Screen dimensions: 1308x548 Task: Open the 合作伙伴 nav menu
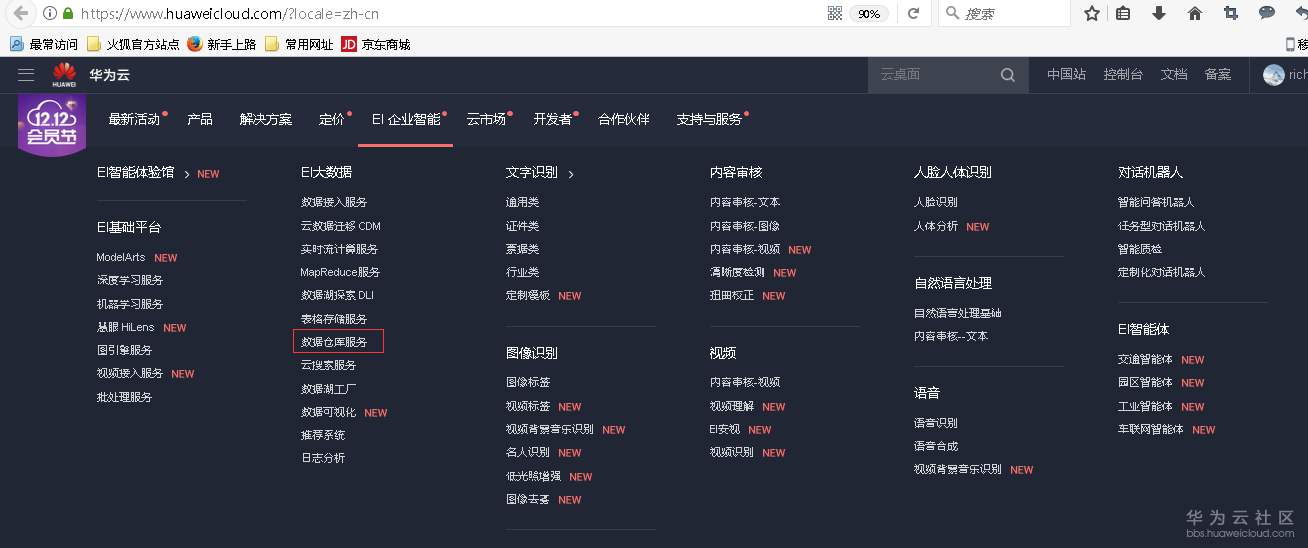click(x=624, y=119)
